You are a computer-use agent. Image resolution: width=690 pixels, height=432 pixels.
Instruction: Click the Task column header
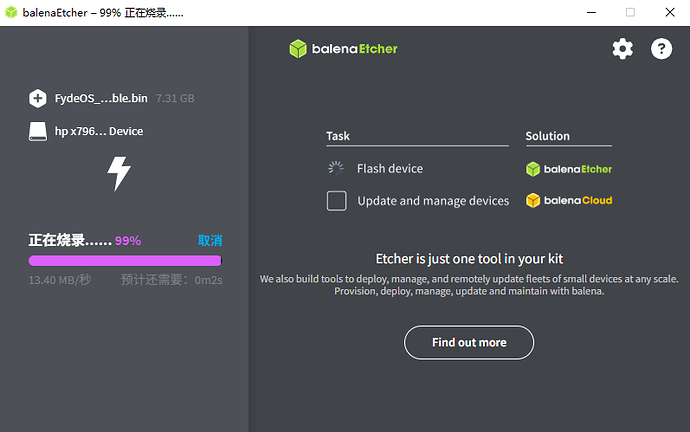point(338,136)
